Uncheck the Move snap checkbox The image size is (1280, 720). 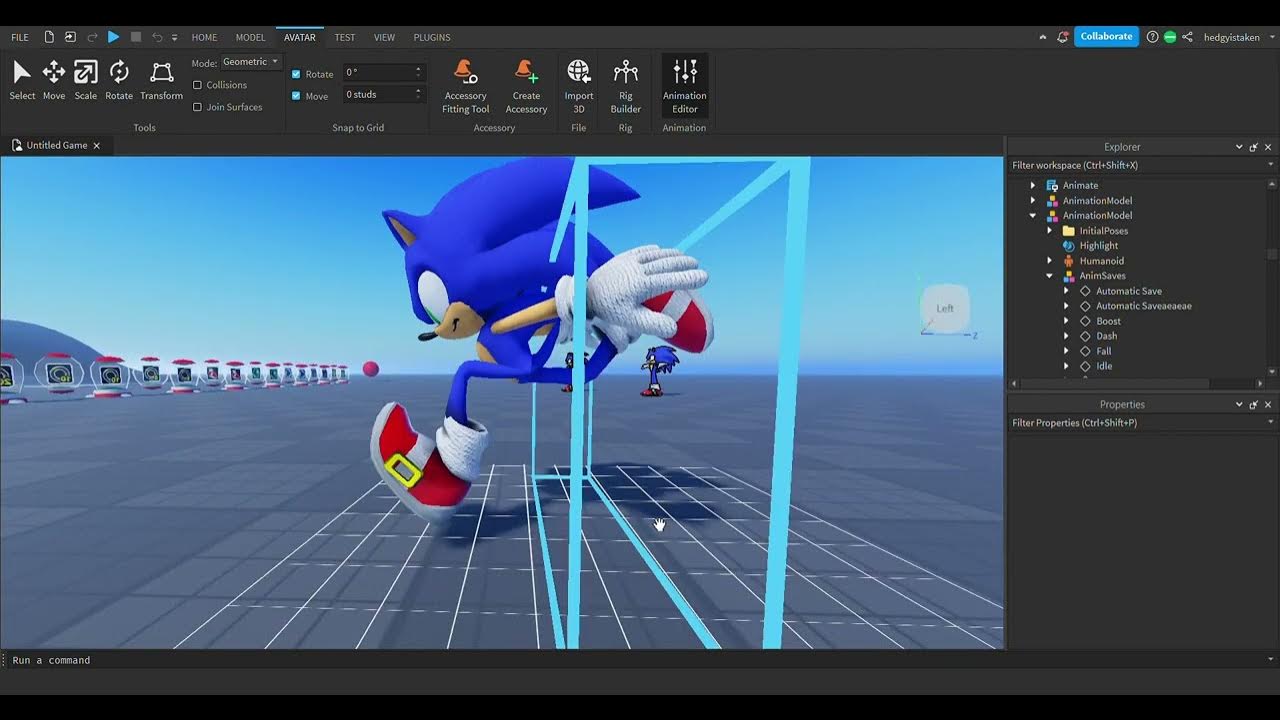296,96
